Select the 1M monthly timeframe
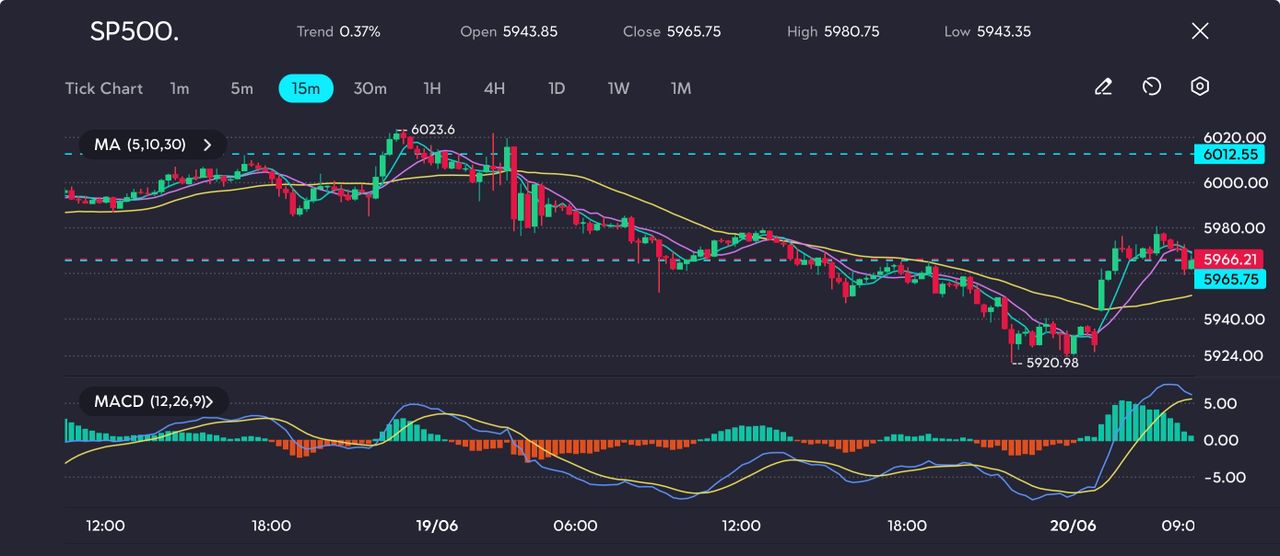This screenshot has width=1280, height=556. click(x=681, y=88)
